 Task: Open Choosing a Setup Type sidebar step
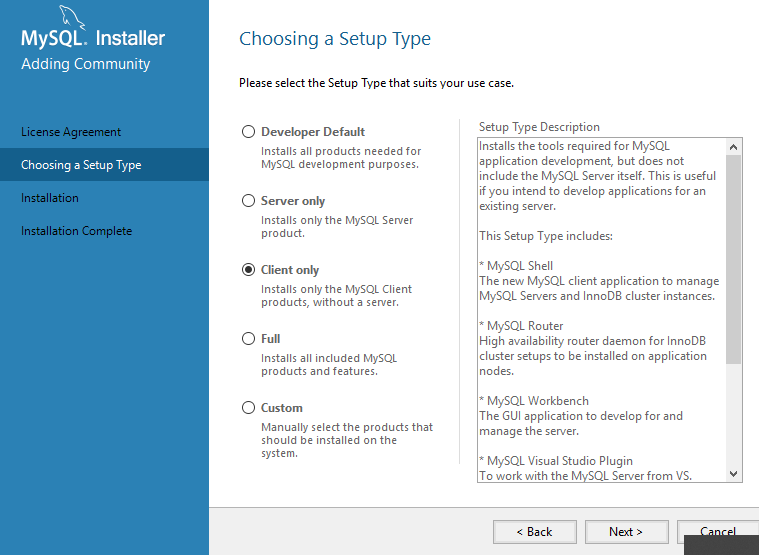pos(104,165)
